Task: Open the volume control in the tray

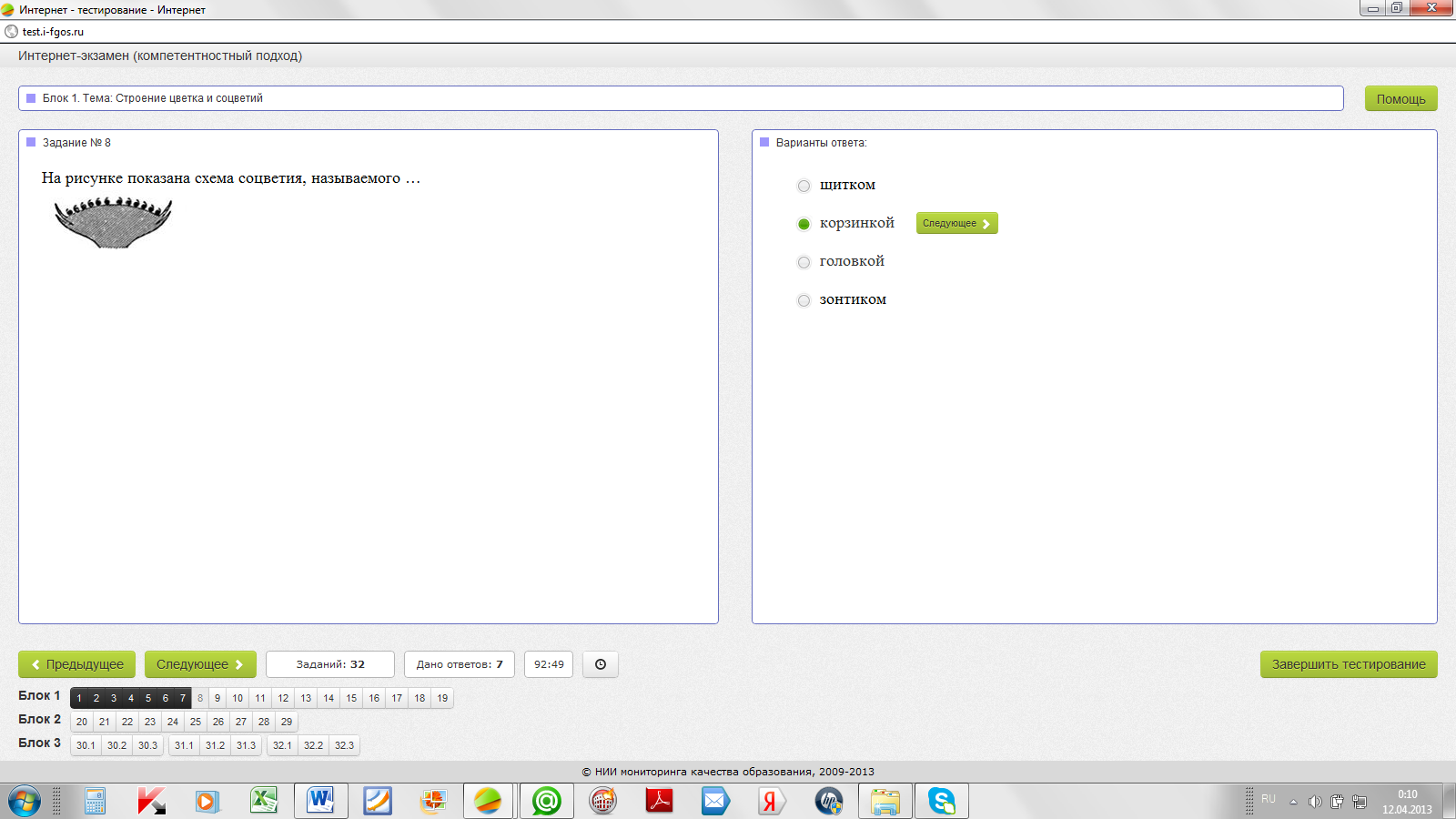Action: (x=1315, y=802)
